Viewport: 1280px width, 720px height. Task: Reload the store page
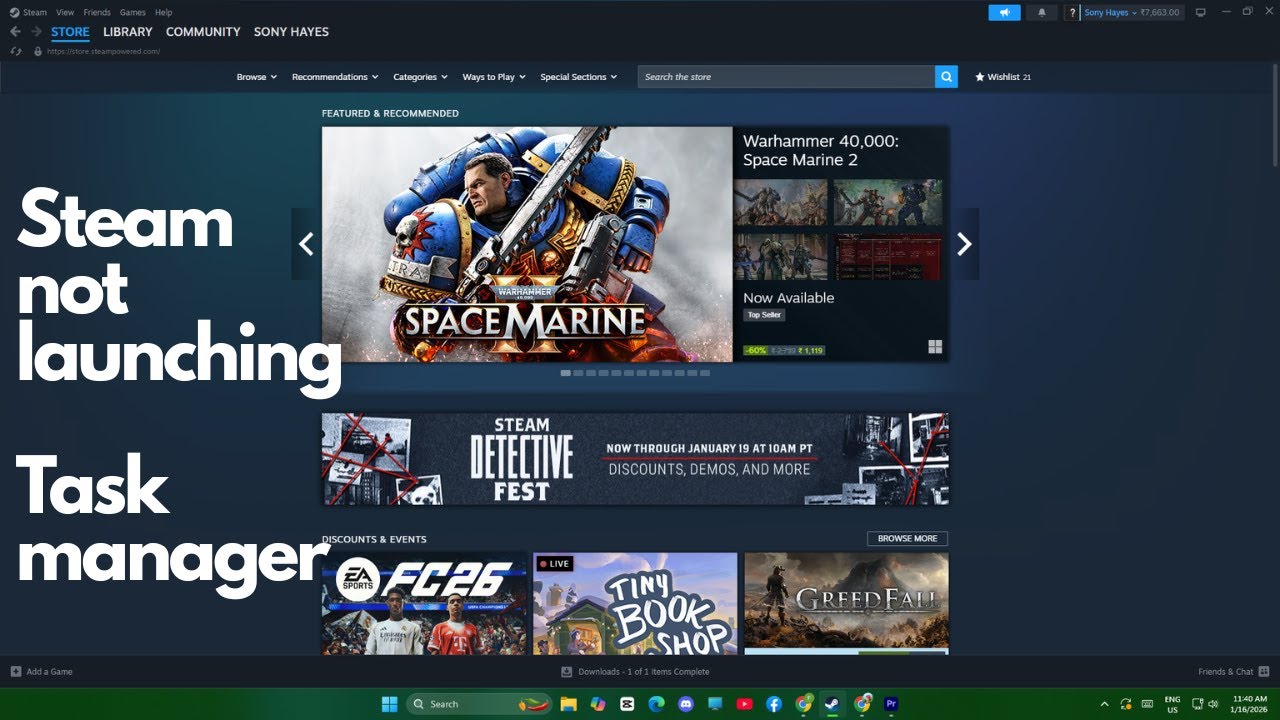point(15,51)
